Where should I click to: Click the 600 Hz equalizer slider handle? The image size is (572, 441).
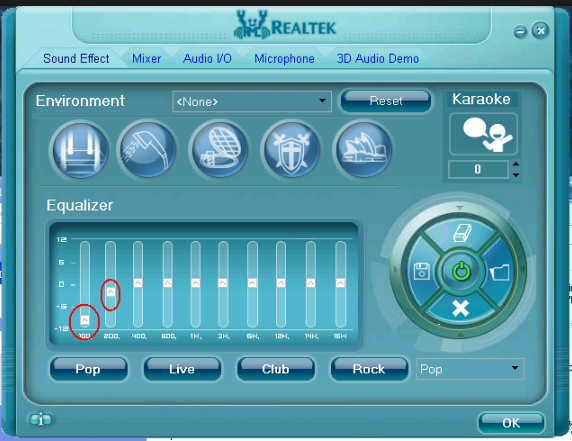click(x=167, y=283)
